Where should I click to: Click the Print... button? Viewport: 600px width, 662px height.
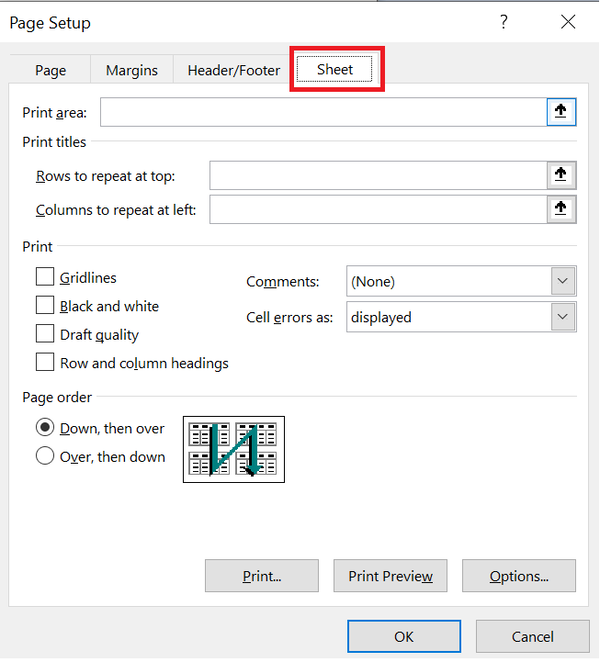(262, 576)
